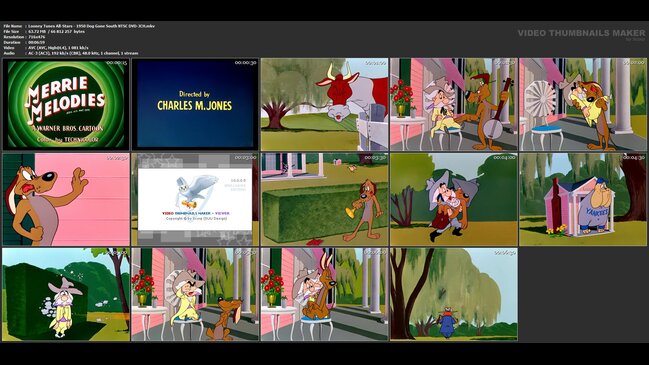
Task: Select the dog with trumpet by hedge thumbnail
Action: tap(324, 199)
